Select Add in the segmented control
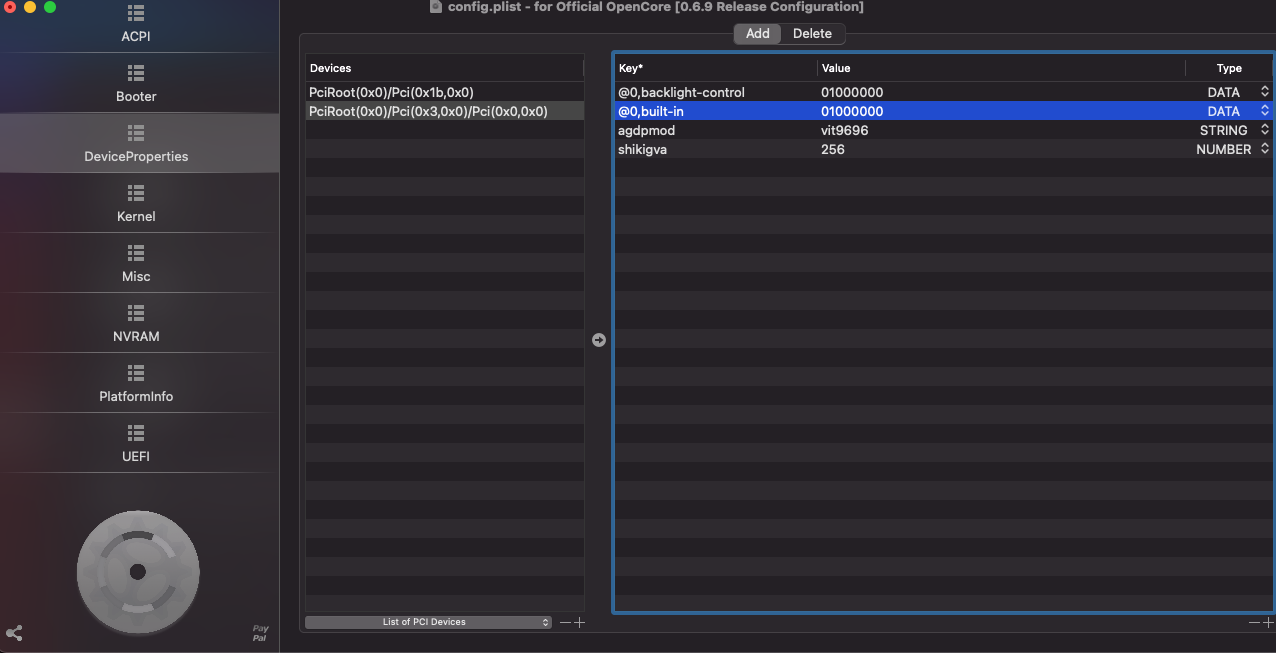This screenshot has height=653, width=1276. point(758,34)
